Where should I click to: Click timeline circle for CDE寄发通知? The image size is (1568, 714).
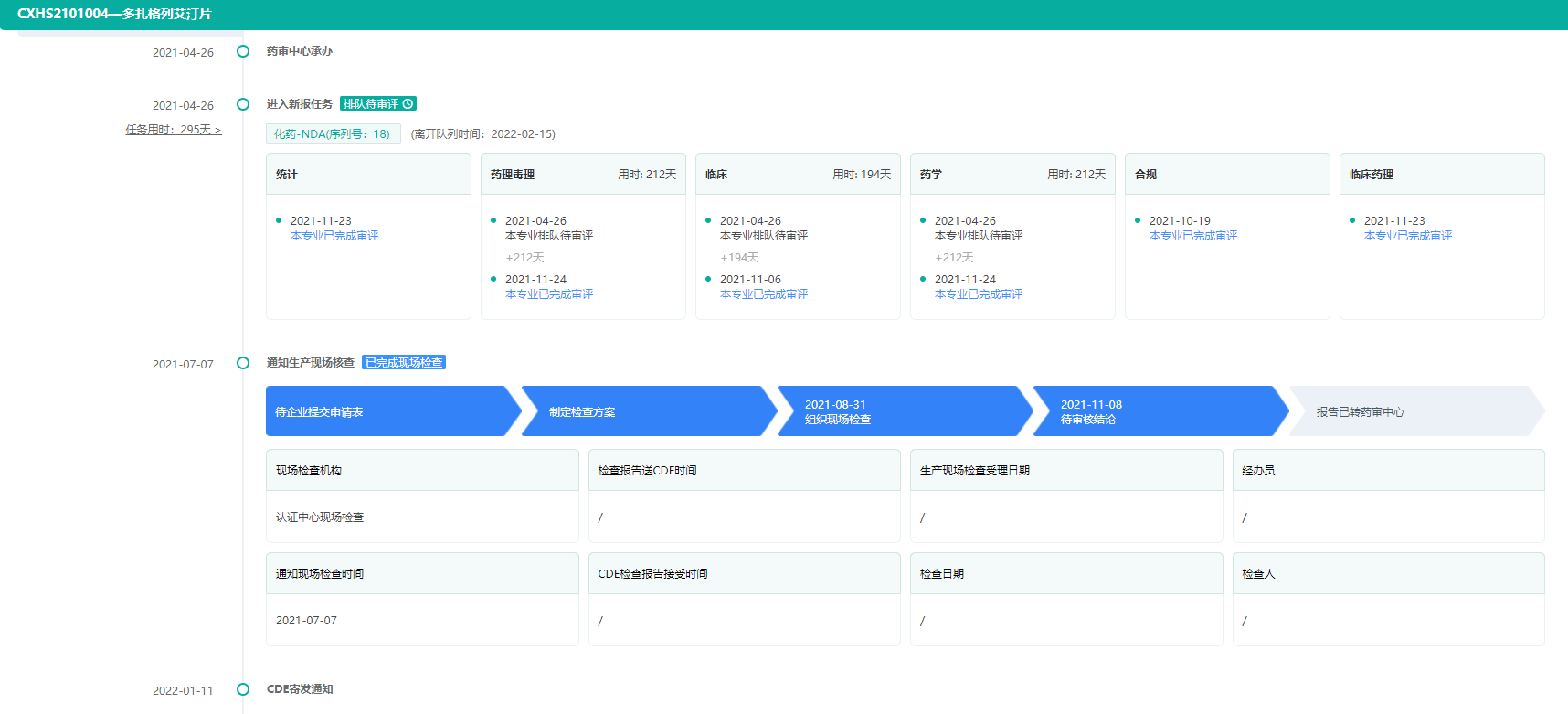243,689
